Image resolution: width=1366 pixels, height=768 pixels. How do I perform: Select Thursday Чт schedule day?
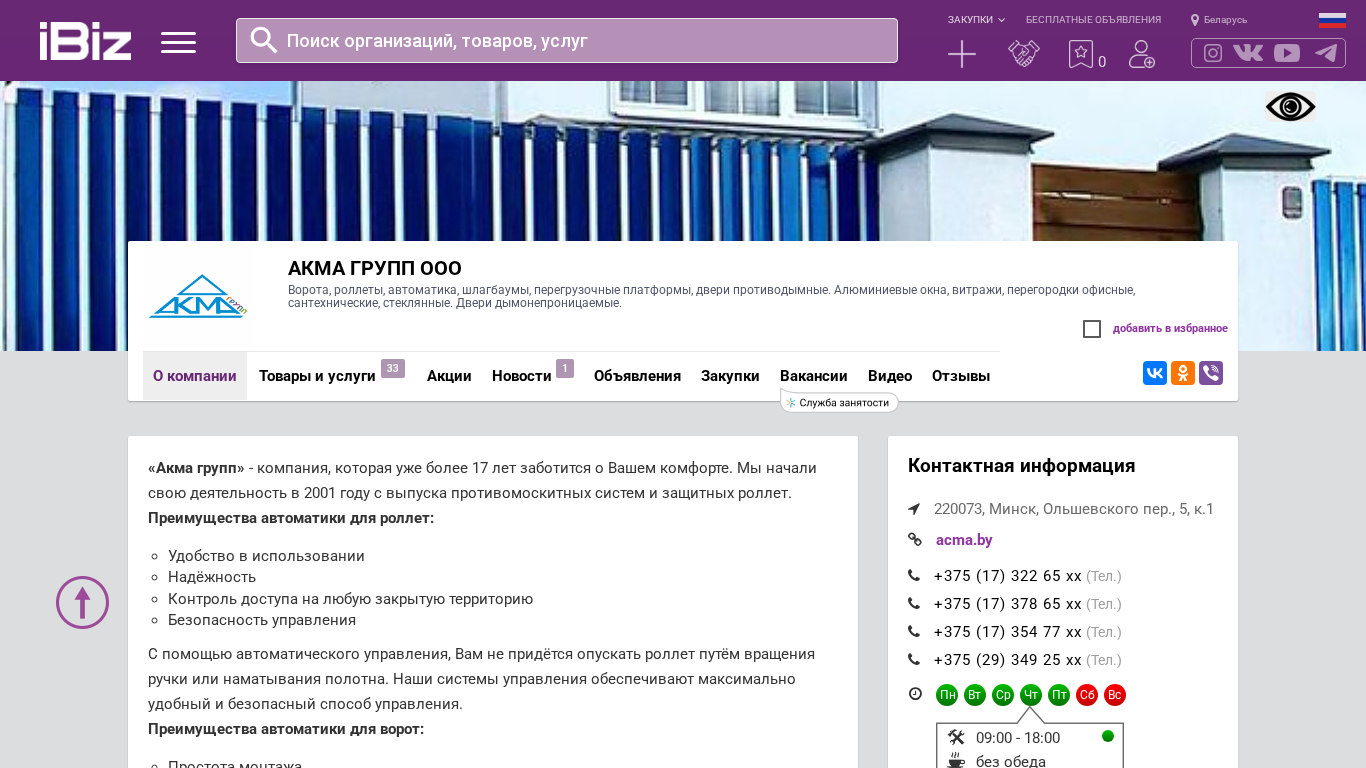[x=1031, y=695]
